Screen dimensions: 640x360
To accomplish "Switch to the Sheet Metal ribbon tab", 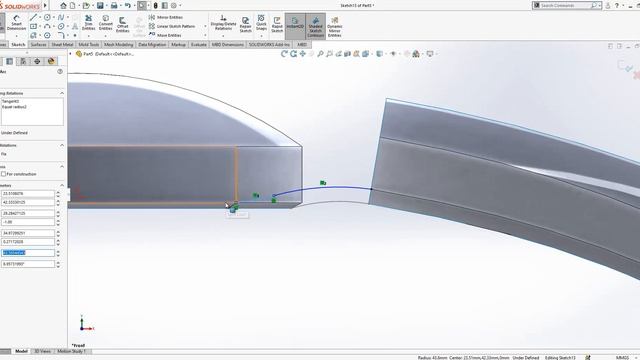I will 62,44.
